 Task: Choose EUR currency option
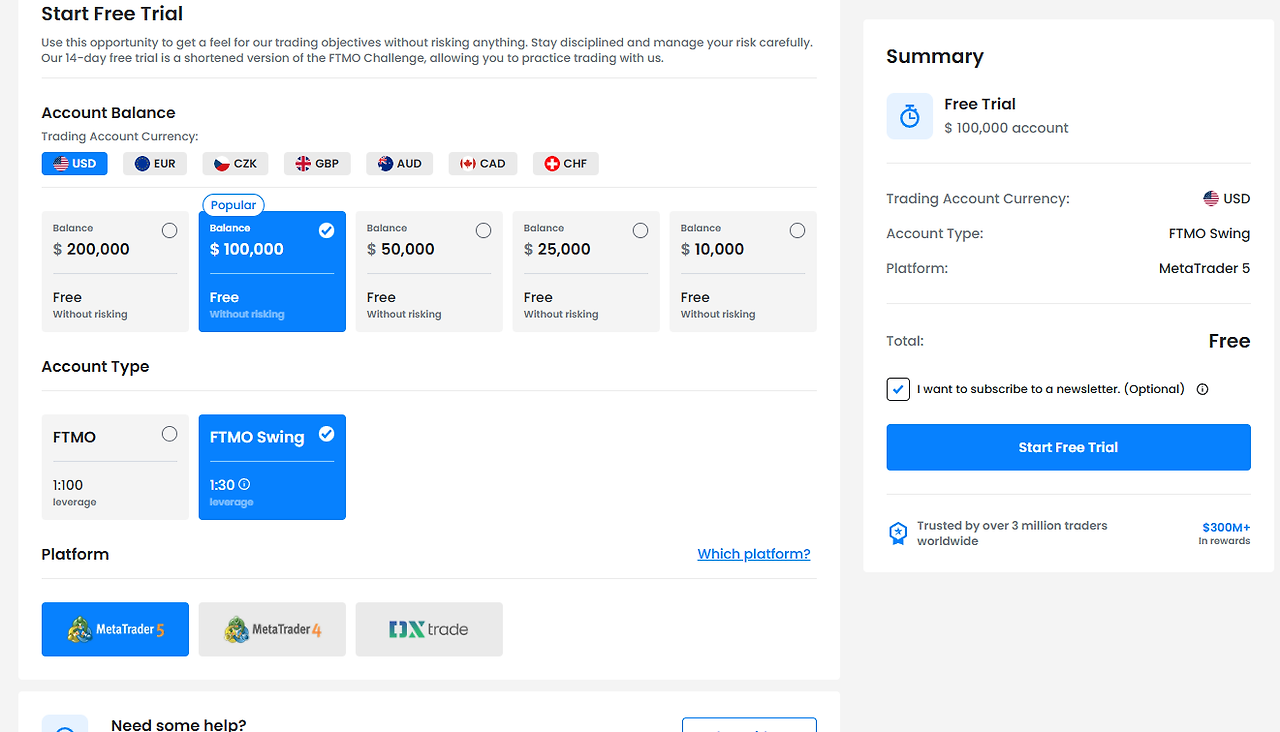click(155, 163)
